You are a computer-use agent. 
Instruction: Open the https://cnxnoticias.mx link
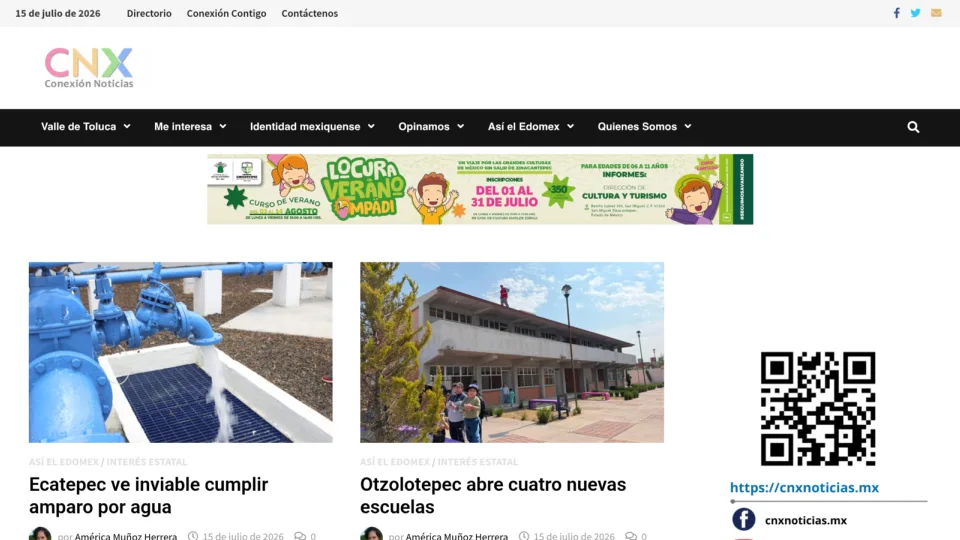(804, 487)
